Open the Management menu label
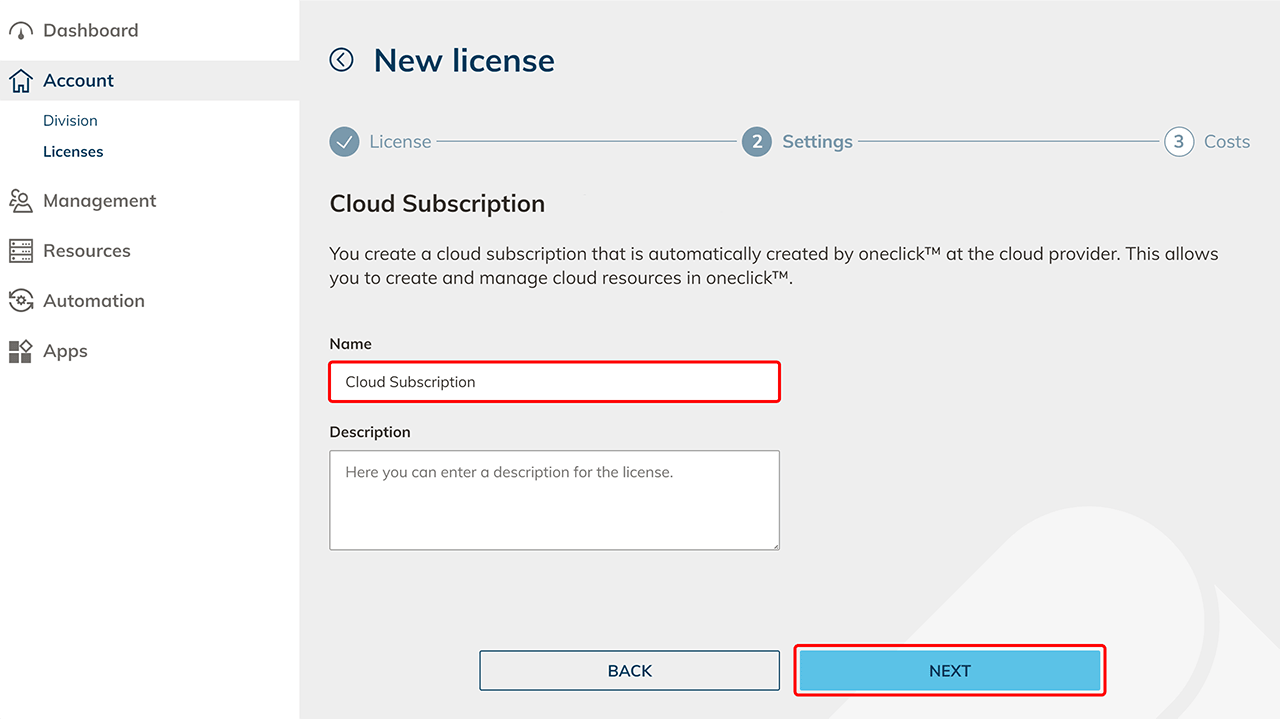 coord(99,201)
